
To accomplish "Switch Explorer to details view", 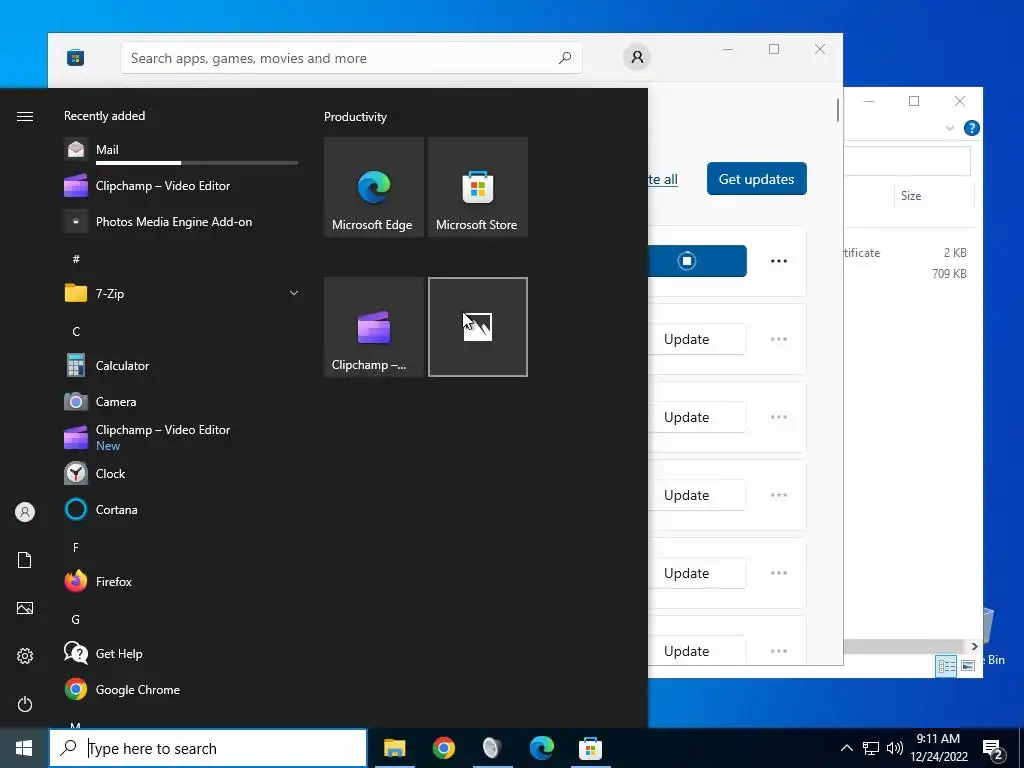I will [946, 665].
